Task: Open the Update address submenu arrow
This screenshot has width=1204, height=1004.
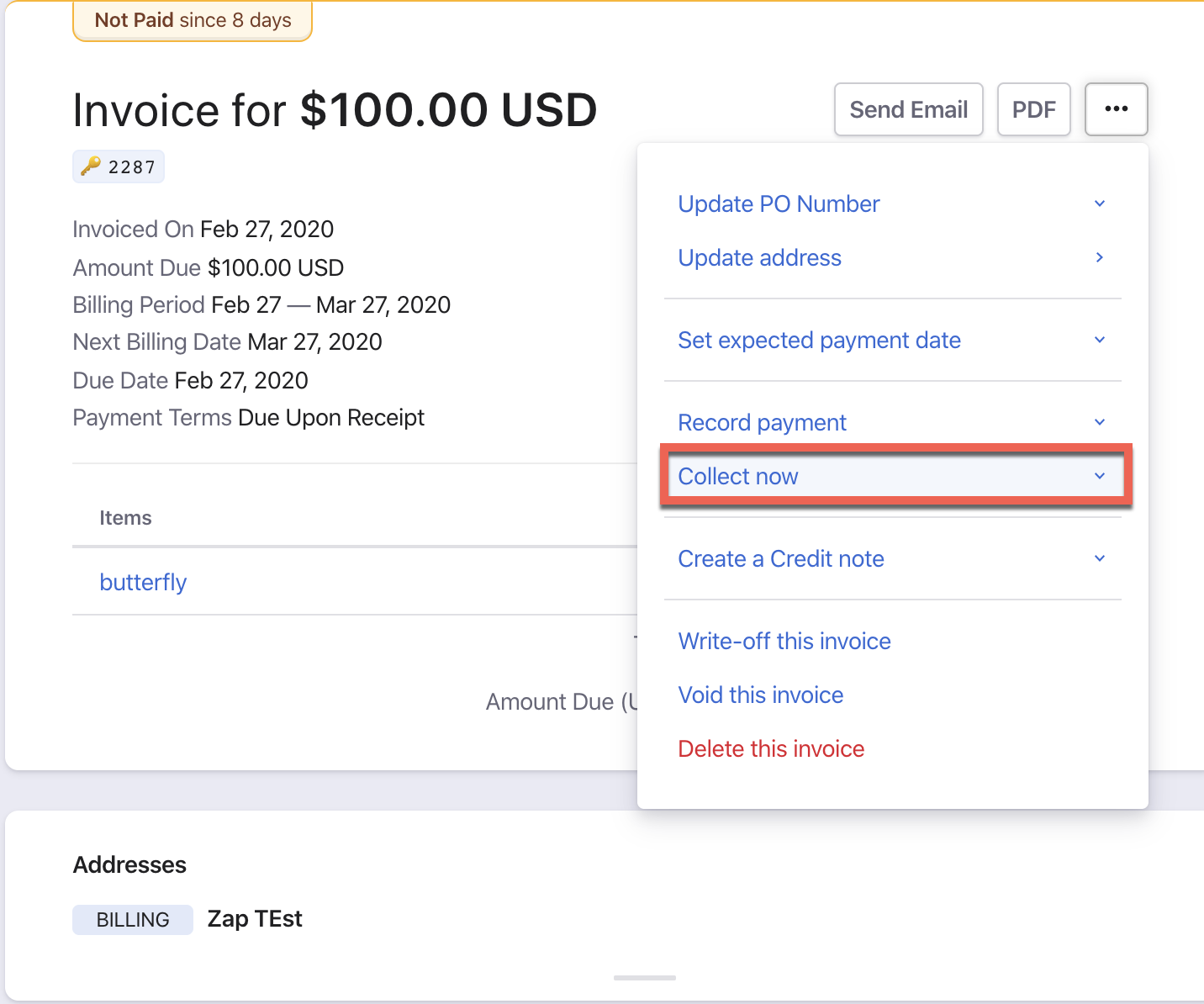Action: 1099,257
